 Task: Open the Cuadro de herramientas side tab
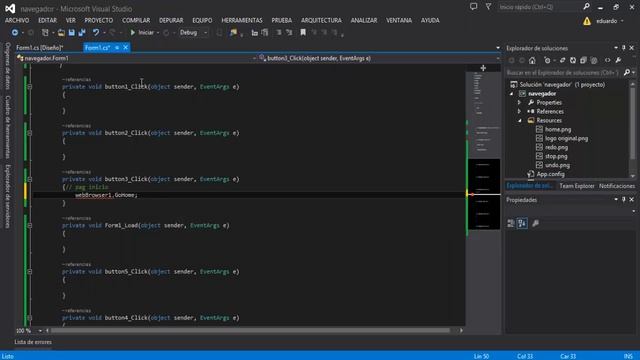tap(7, 127)
